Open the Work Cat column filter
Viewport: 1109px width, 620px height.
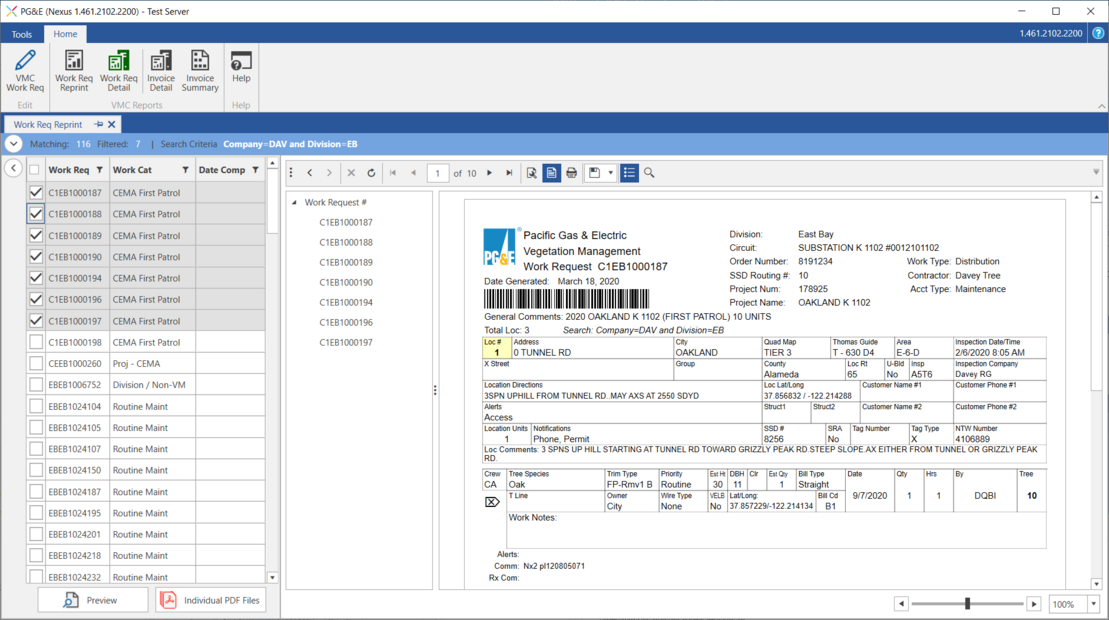tap(185, 170)
